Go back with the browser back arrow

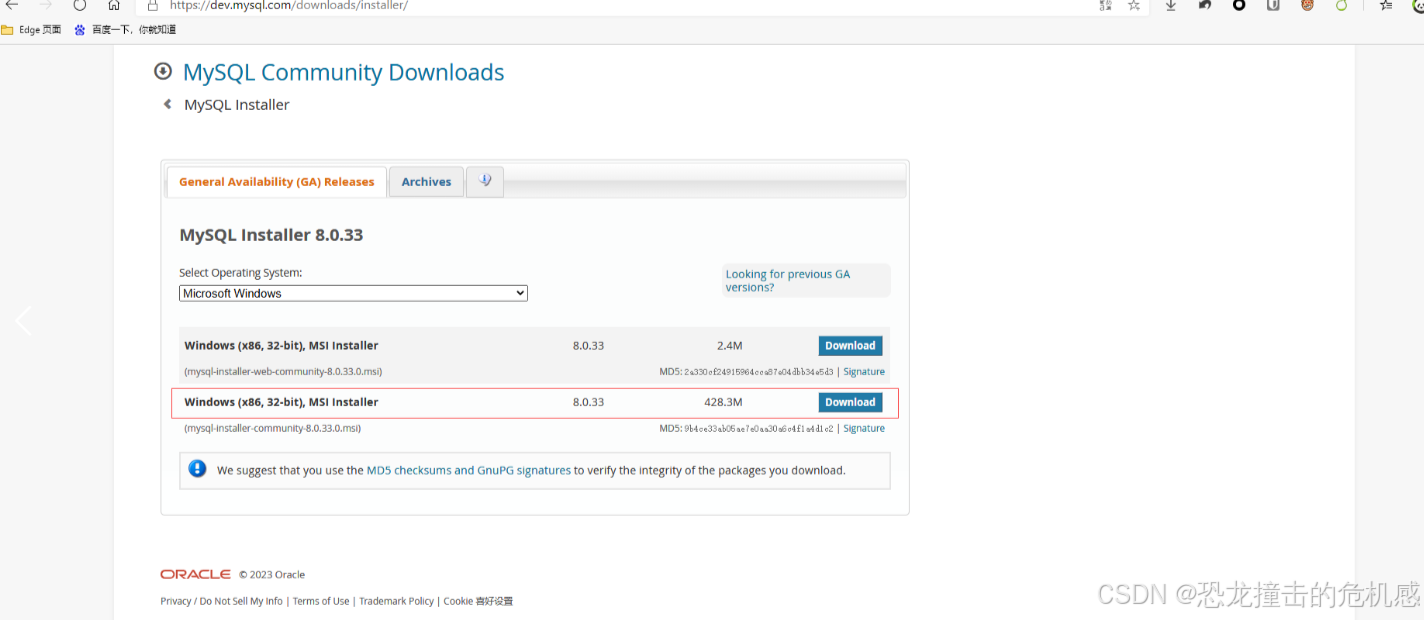[x=12, y=5]
